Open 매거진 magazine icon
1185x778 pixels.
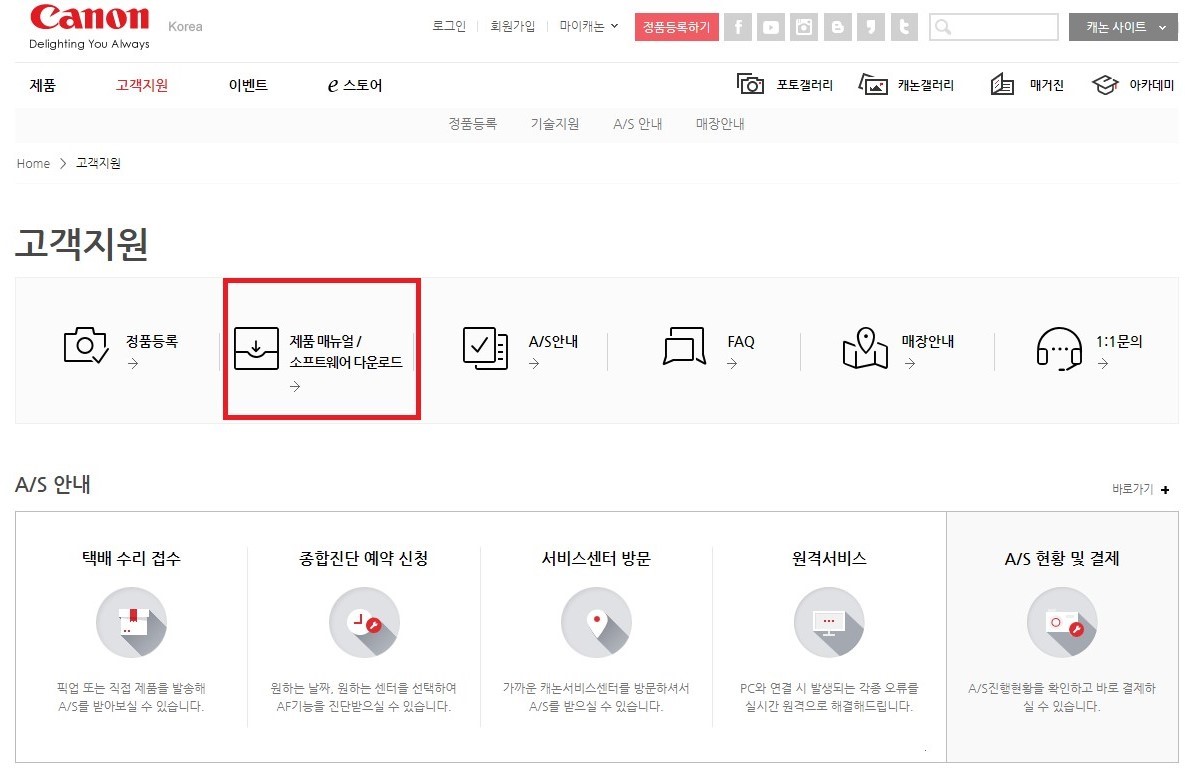click(x=1002, y=84)
